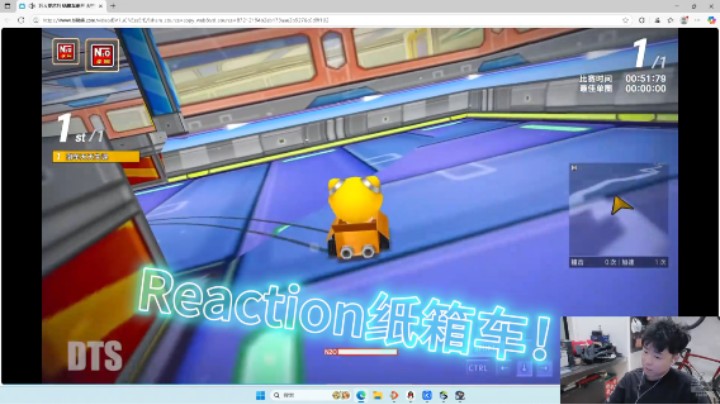This screenshot has height=404, width=720.
Task: Click the lap counter '1 /1'
Action: [649, 54]
